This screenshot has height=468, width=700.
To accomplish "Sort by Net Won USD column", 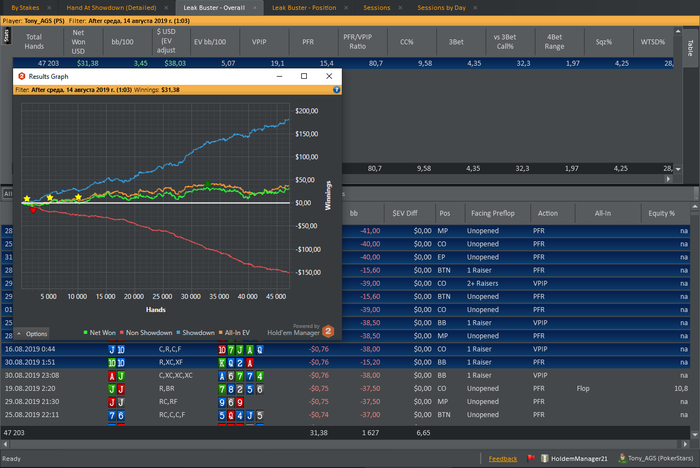I will point(78,42).
